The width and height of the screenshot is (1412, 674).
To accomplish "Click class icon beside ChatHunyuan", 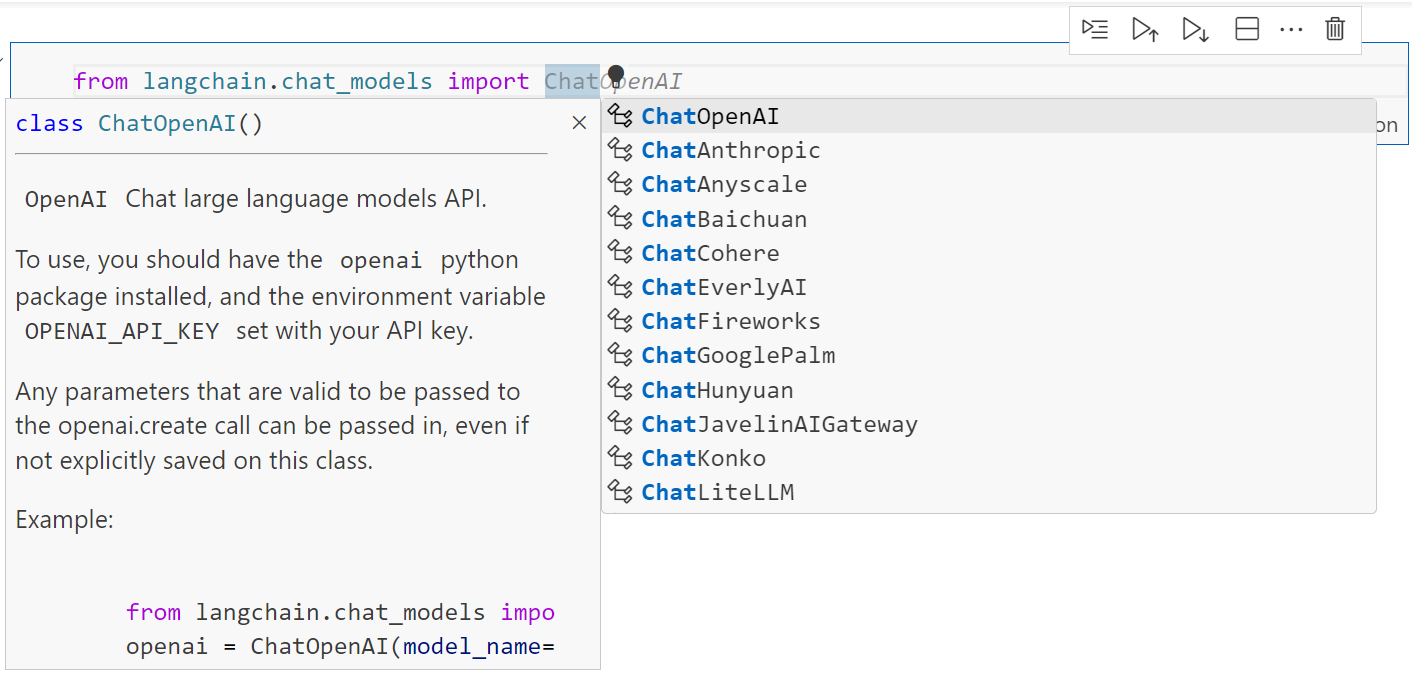I will 621,390.
